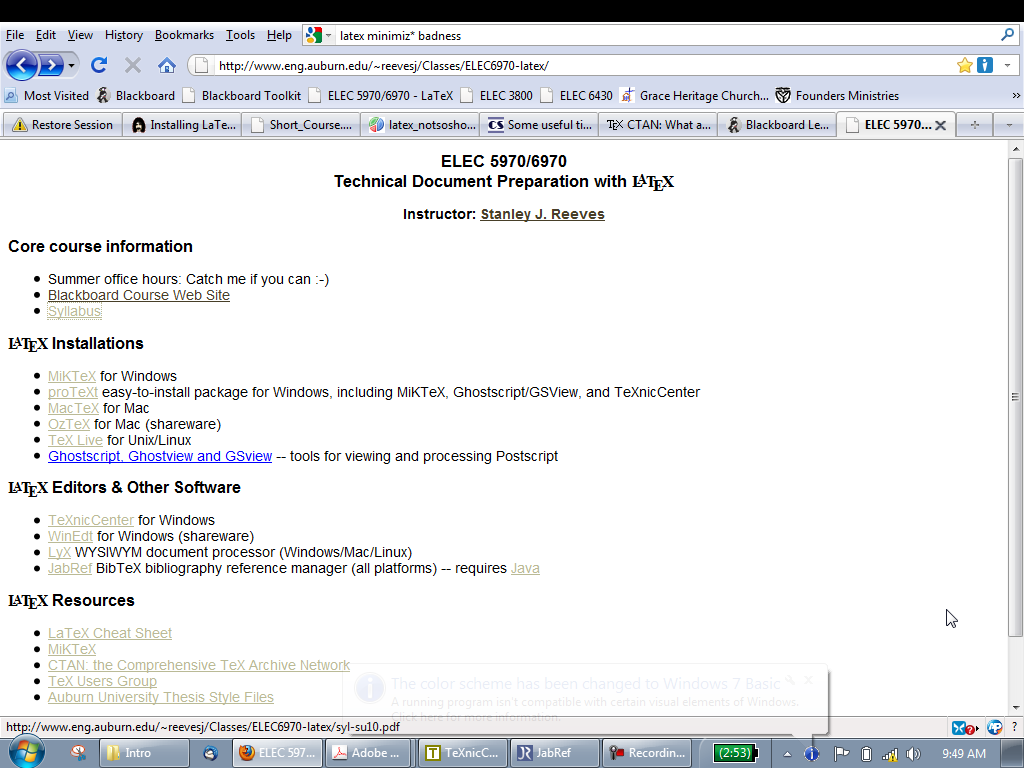
Task: Switch to the latex_notsosho... tab
Action: click(421, 125)
